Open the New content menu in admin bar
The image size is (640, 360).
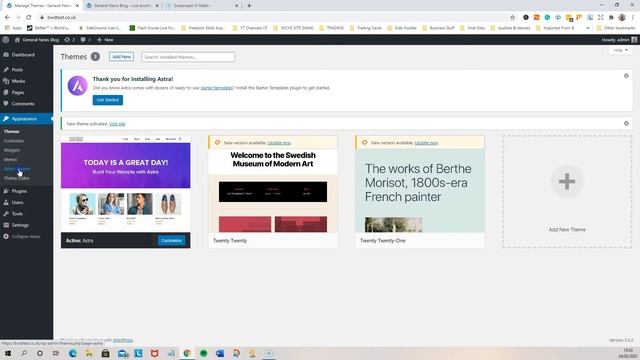coord(105,40)
